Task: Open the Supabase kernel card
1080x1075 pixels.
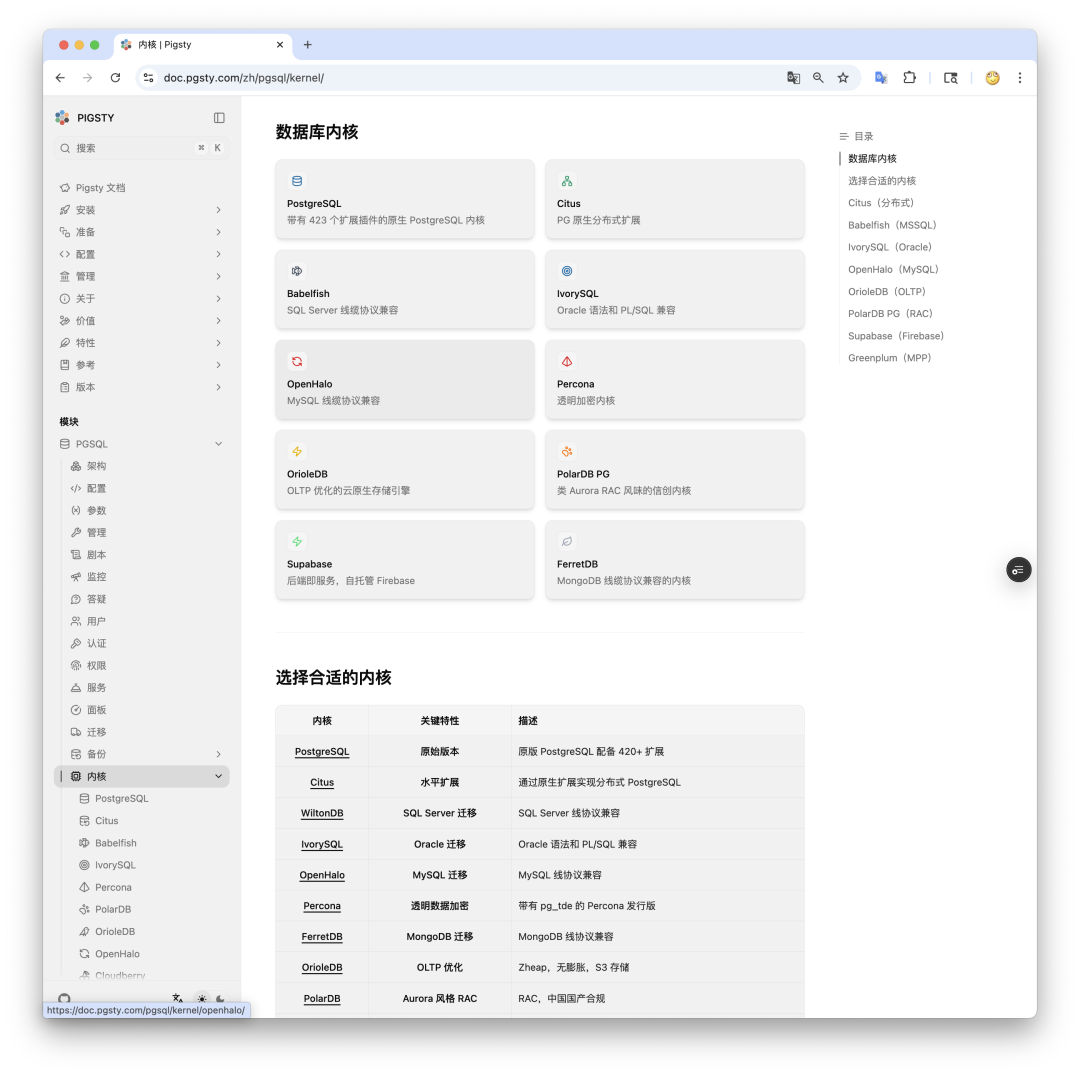Action: point(405,560)
